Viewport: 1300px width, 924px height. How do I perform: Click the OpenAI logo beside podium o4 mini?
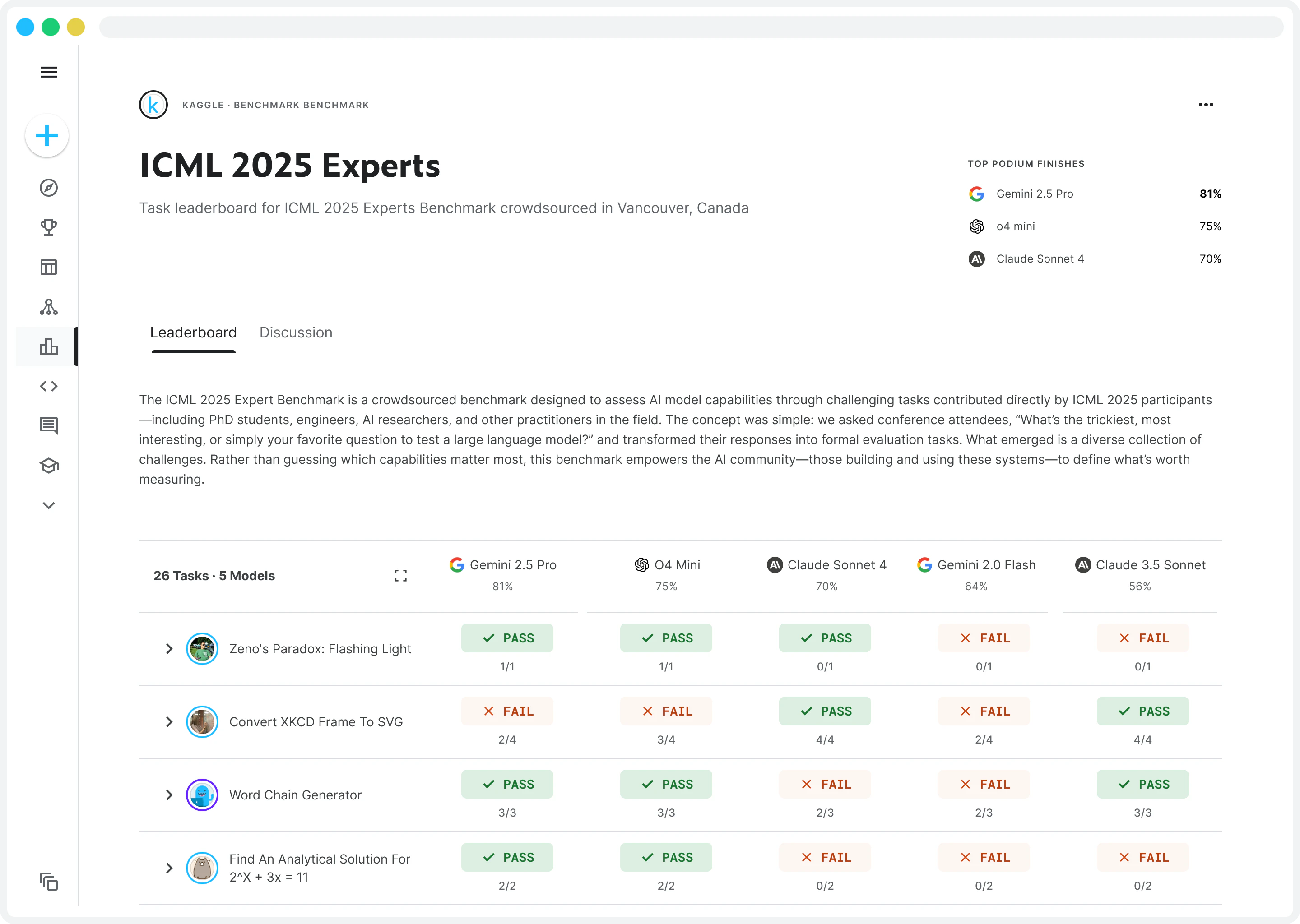tap(977, 226)
